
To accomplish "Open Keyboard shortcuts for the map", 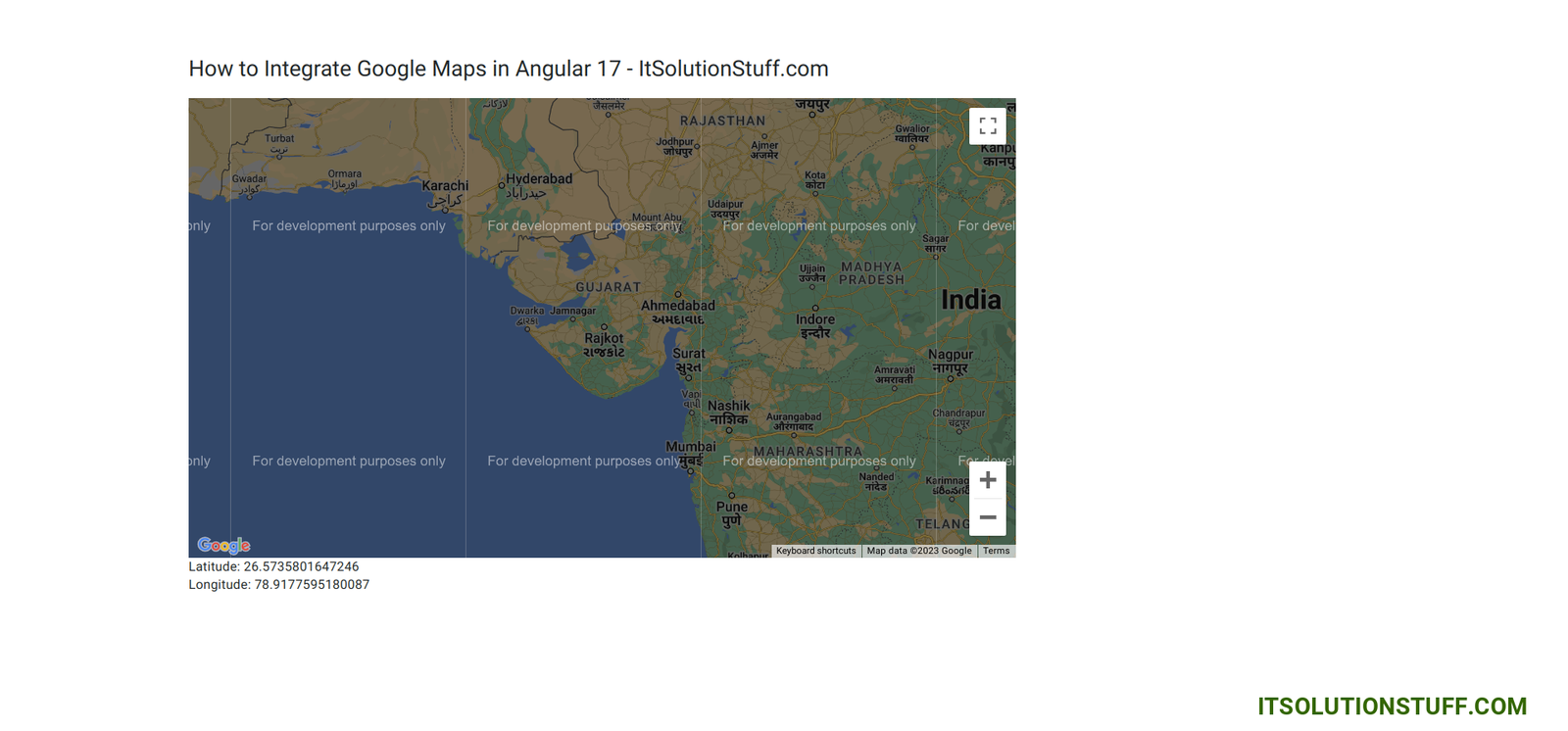I will tap(815, 551).
